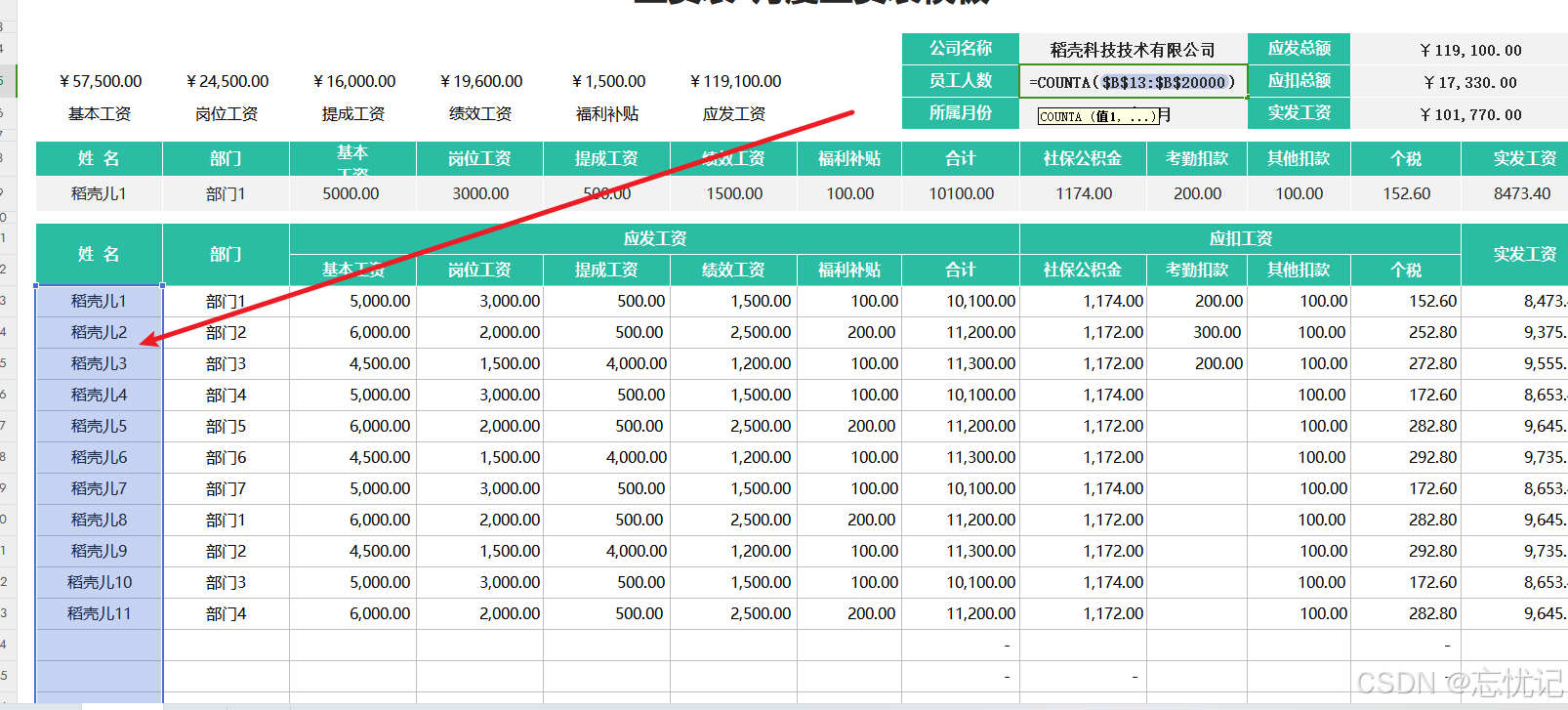
Task: Click the 11,300.00 total for 稻壳儿6
Action: coord(960,457)
